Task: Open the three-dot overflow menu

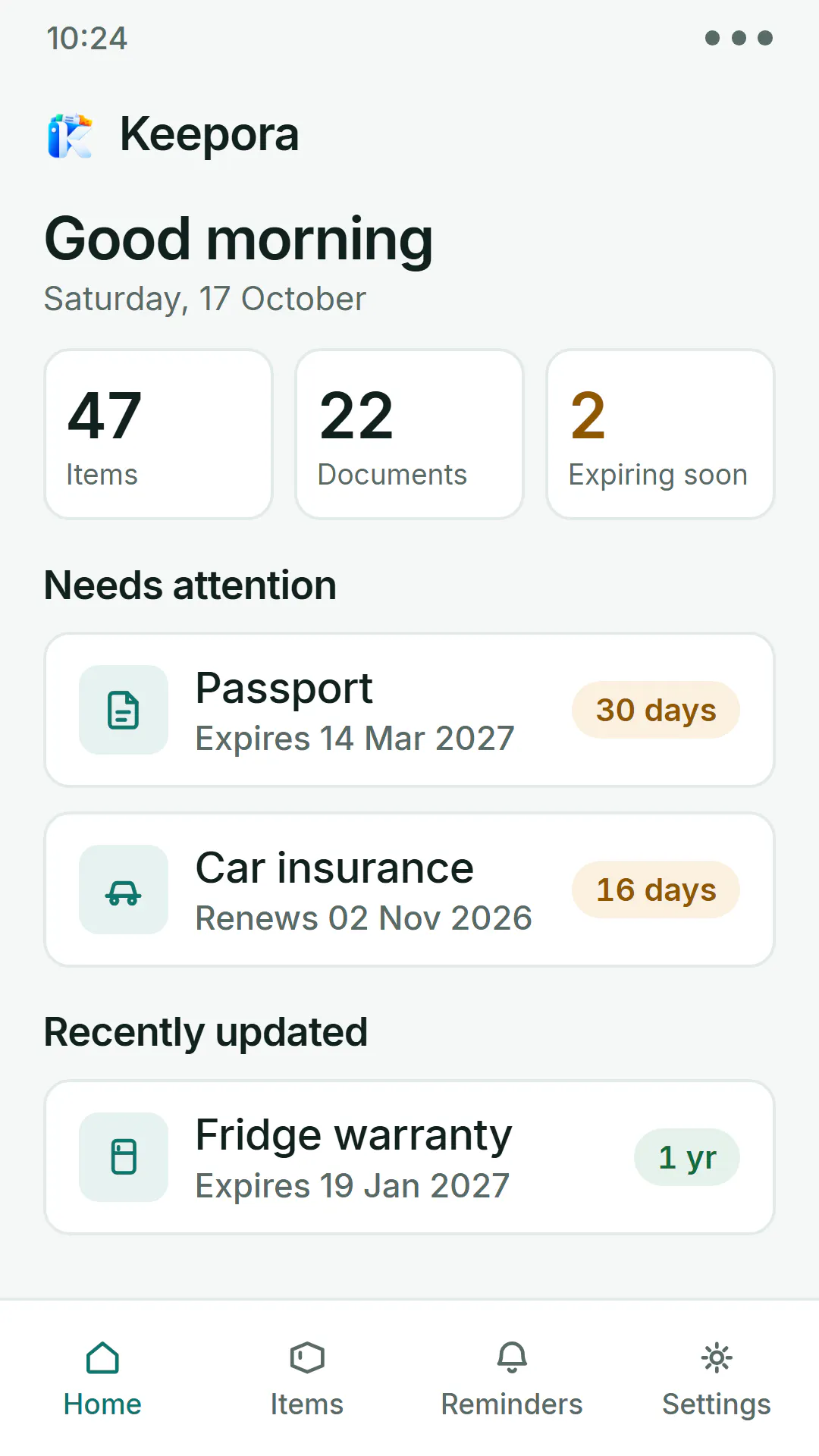Action: [739, 38]
